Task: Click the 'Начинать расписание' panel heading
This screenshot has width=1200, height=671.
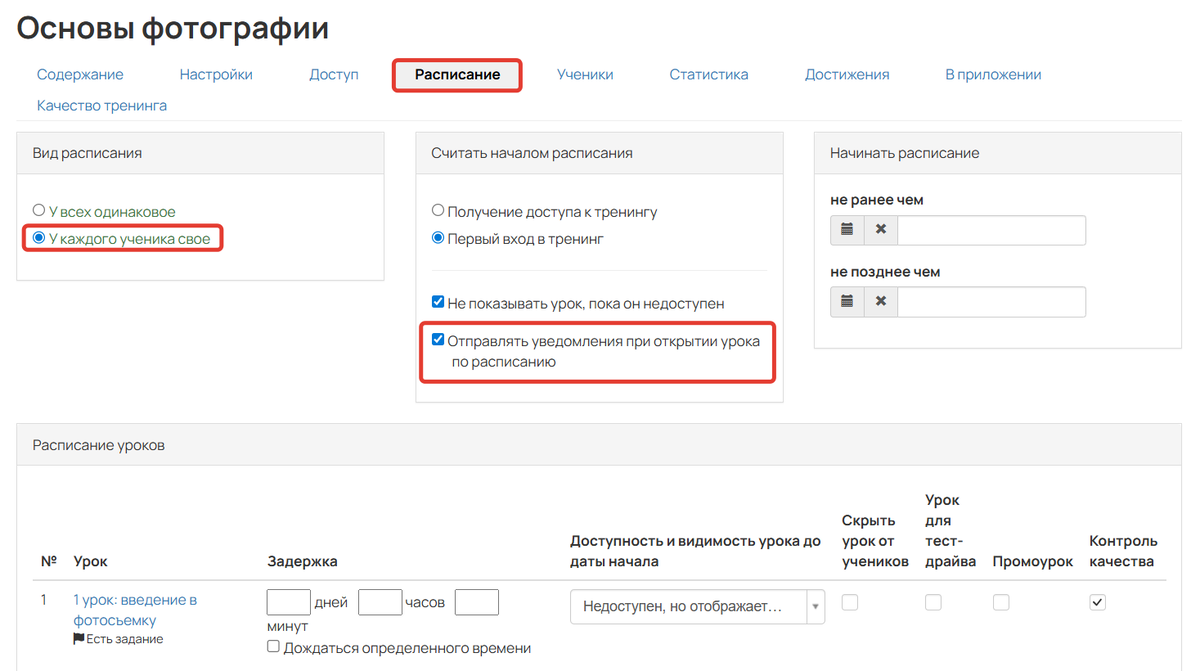Action: [905, 153]
